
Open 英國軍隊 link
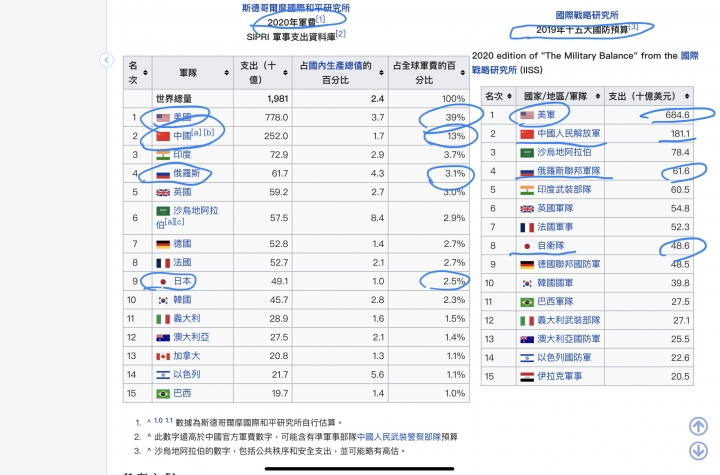click(555, 208)
